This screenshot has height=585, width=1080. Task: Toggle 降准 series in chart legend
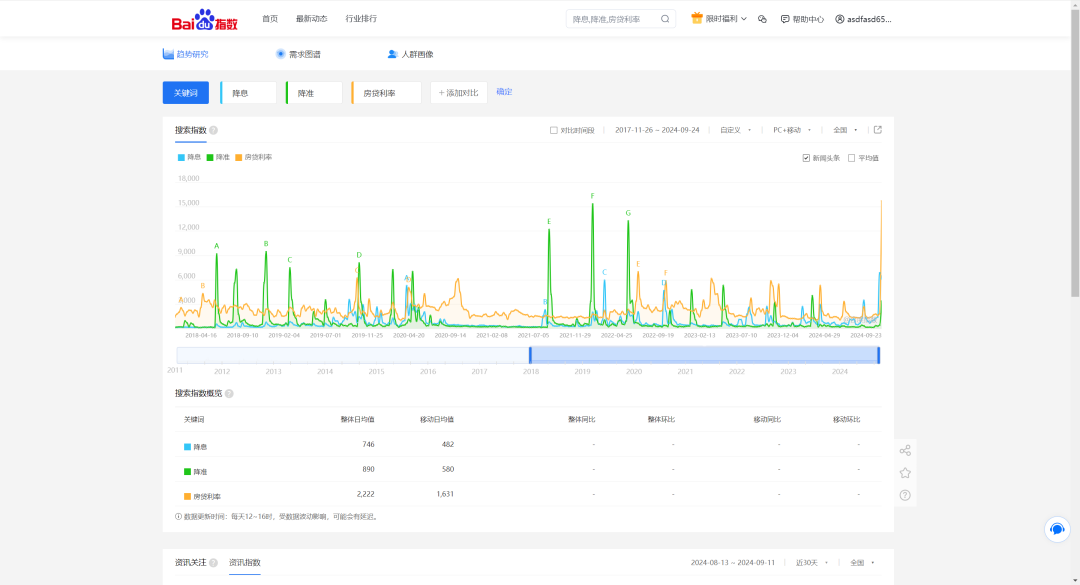coord(218,157)
